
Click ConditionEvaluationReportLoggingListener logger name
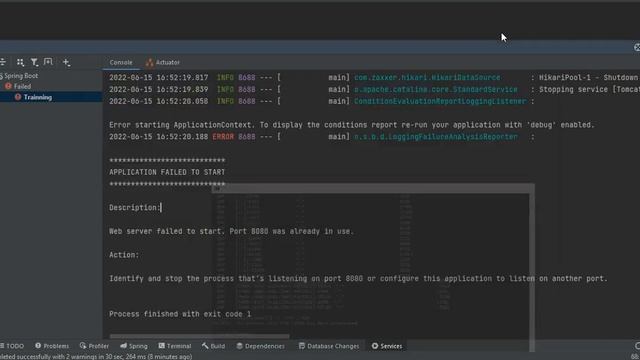pos(440,101)
